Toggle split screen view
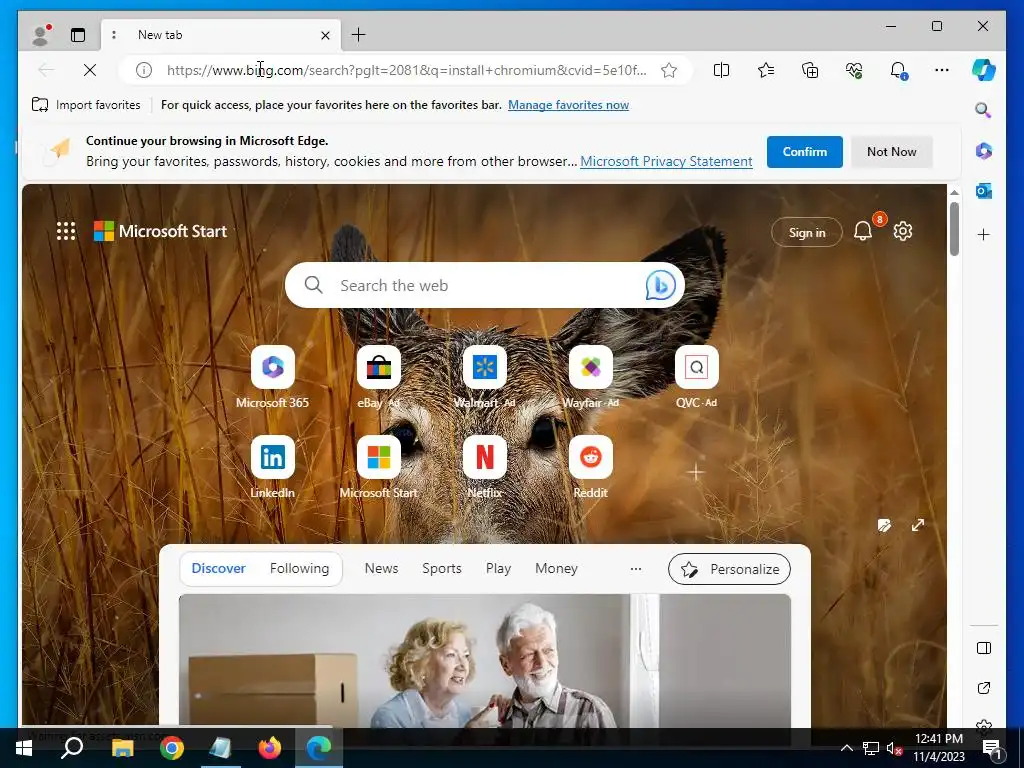The width and height of the screenshot is (1024, 768). (722, 70)
